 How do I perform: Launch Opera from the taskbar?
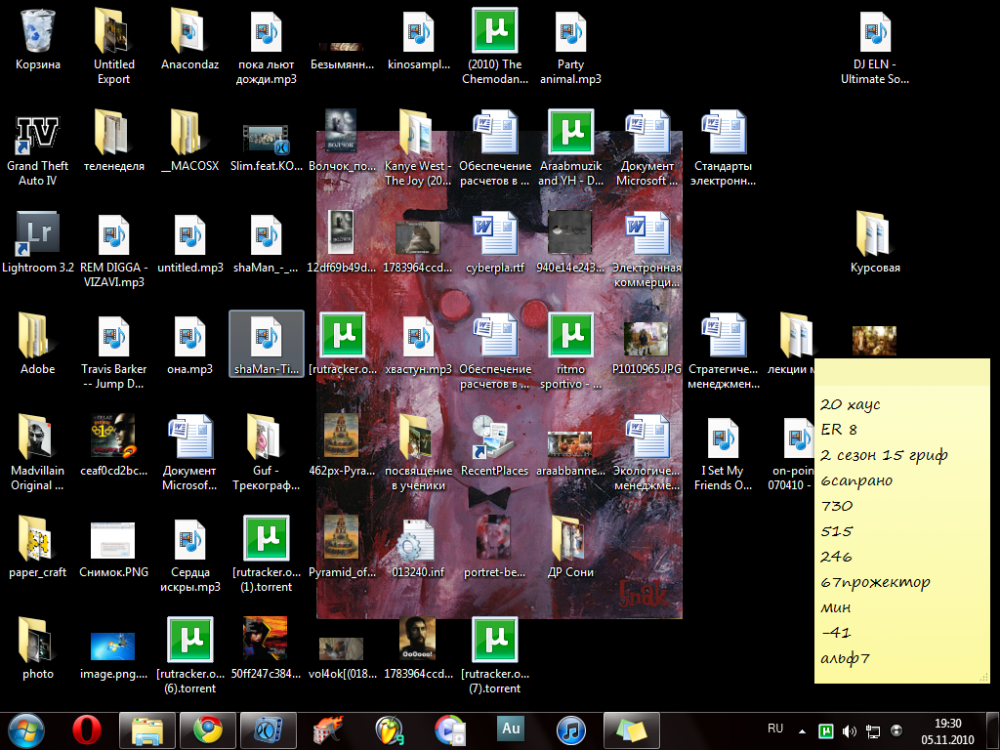pyautogui.click(x=86, y=731)
